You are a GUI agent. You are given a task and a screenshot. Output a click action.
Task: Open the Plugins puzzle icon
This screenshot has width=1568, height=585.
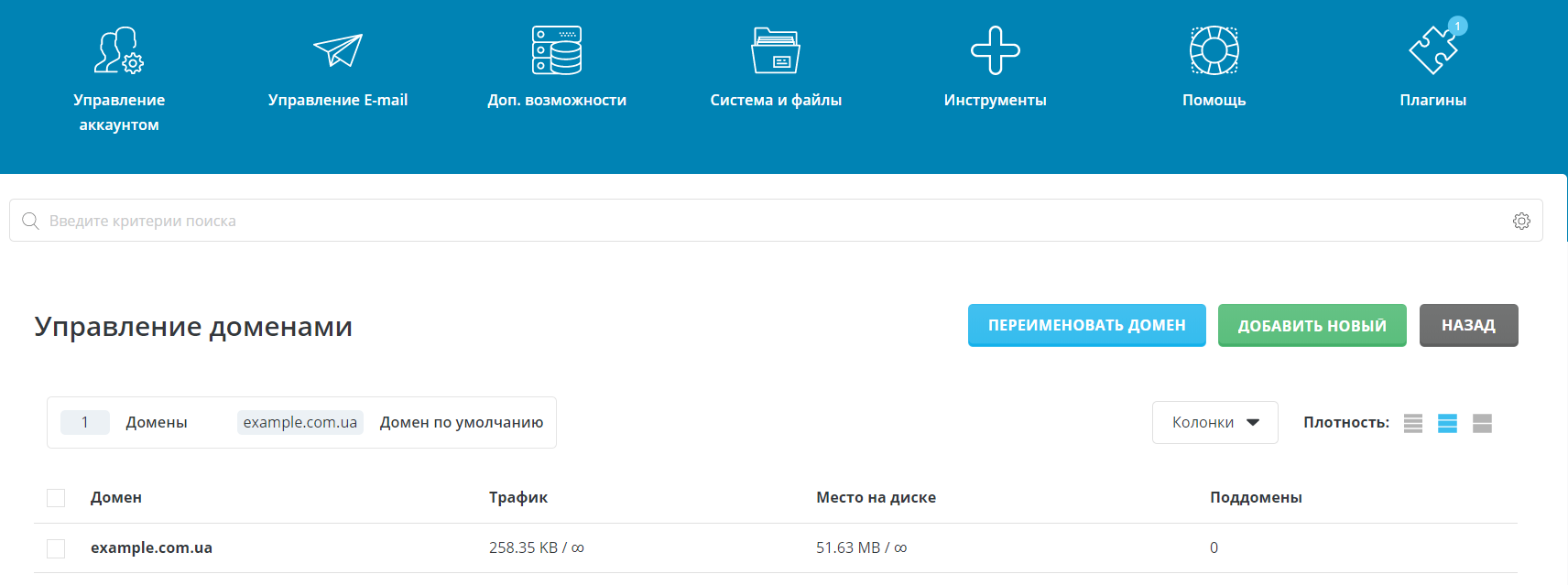coord(1432,50)
